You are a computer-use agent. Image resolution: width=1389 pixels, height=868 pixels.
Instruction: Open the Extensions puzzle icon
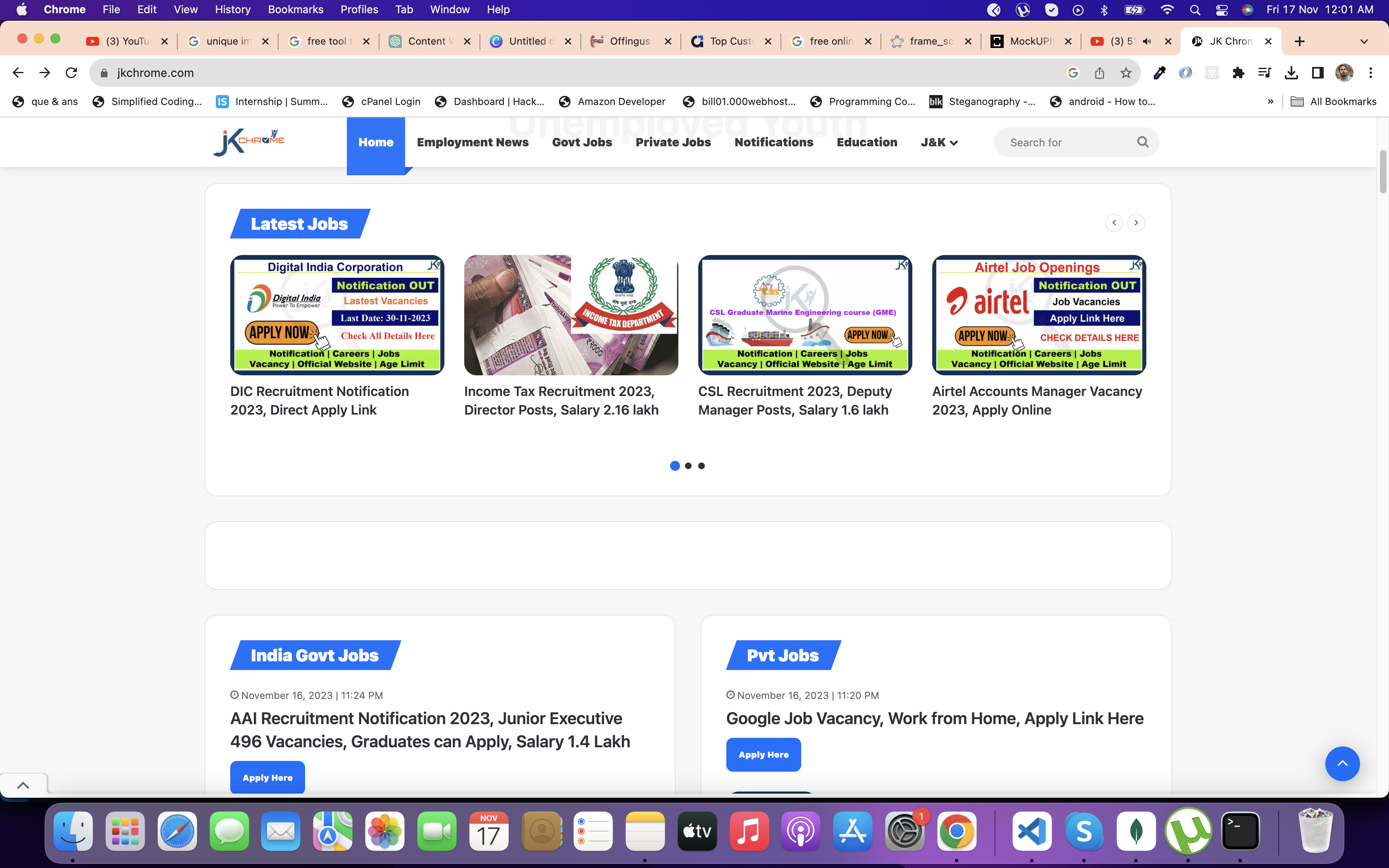[x=1238, y=73]
